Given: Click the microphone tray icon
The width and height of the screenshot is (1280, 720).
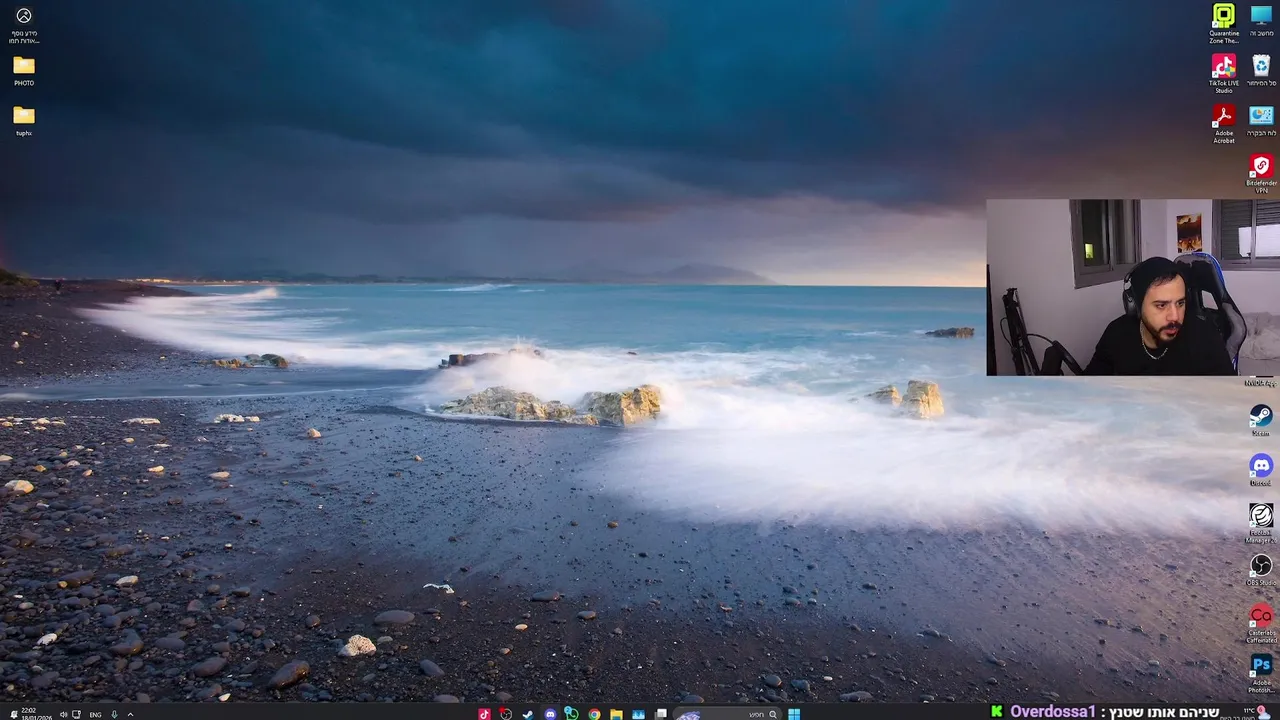Looking at the screenshot, I should (114, 714).
